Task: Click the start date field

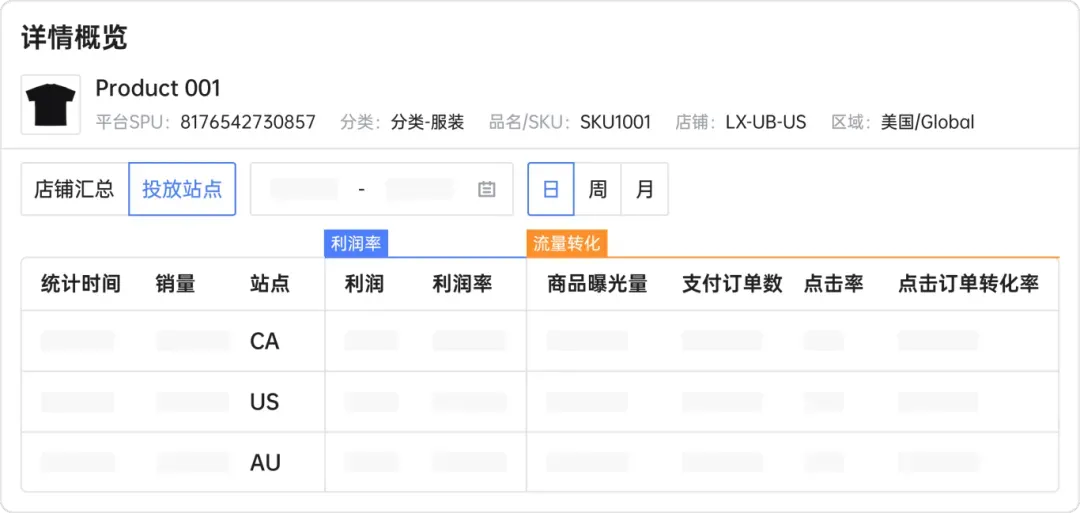Action: (304, 189)
